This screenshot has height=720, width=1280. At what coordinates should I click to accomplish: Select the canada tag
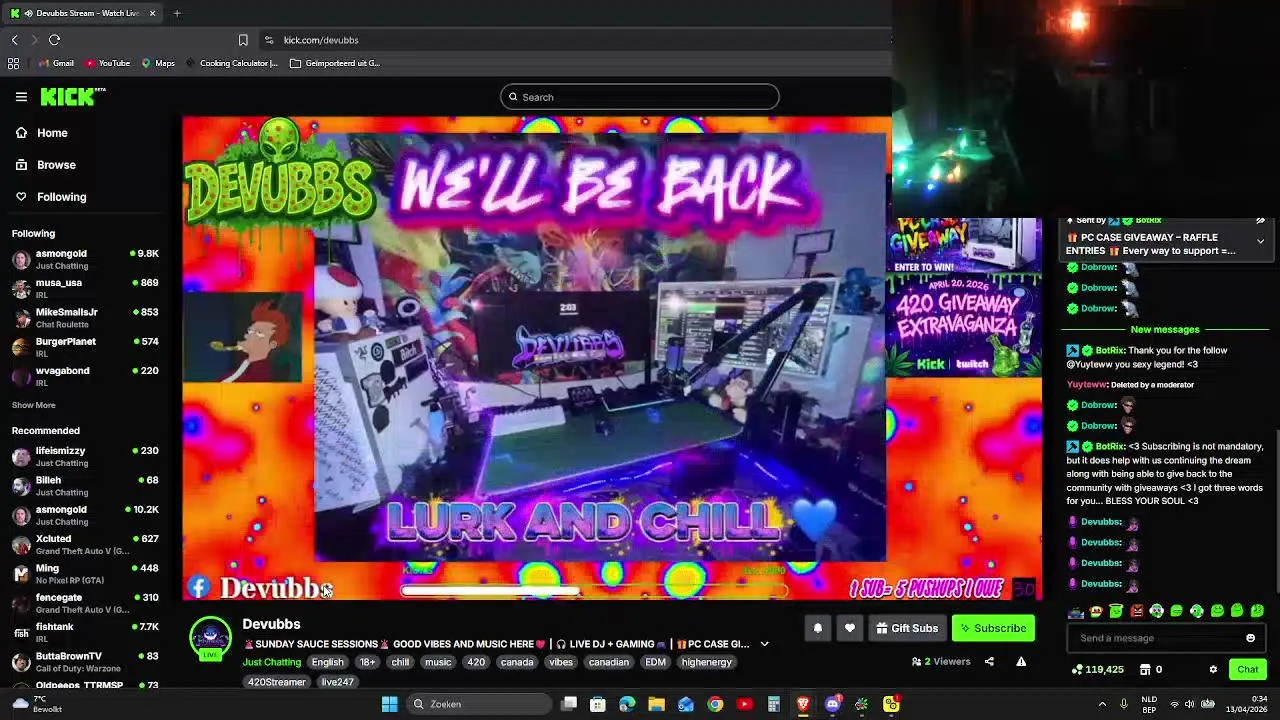517,662
